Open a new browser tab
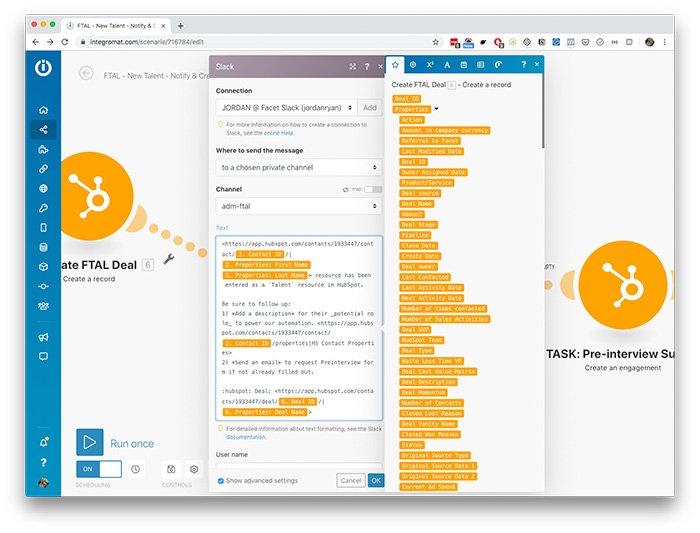Viewport: 700px width, 533px height. [x=180, y=26]
